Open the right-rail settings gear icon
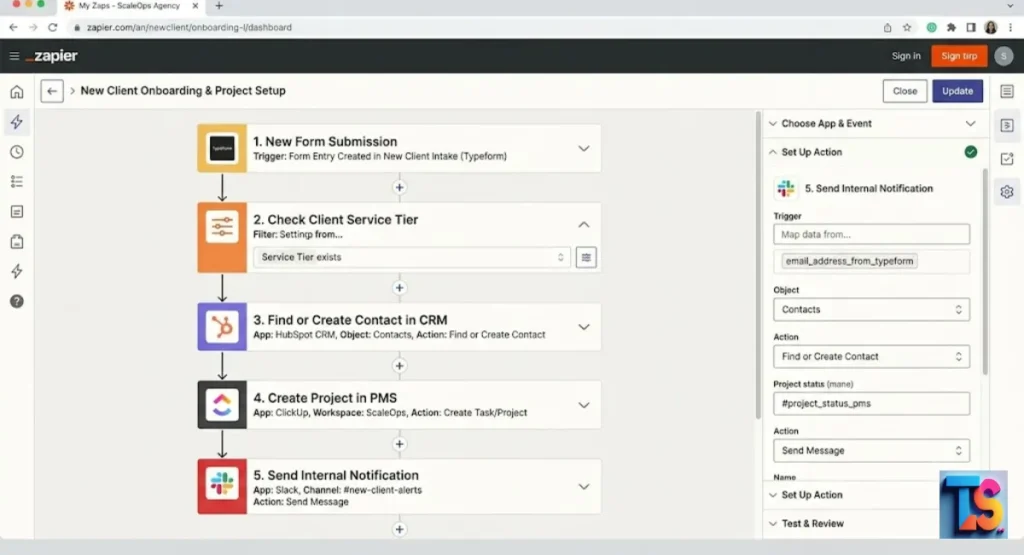1024x555 pixels. 1007,192
